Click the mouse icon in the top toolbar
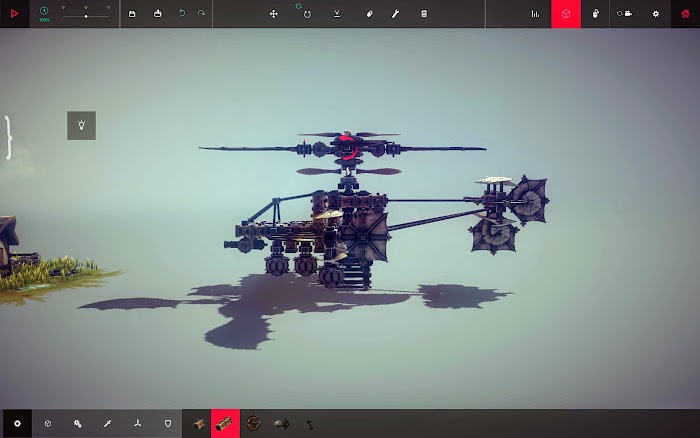Image resolution: width=700 pixels, height=438 pixels. pyautogui.click(x=596, y=14)
